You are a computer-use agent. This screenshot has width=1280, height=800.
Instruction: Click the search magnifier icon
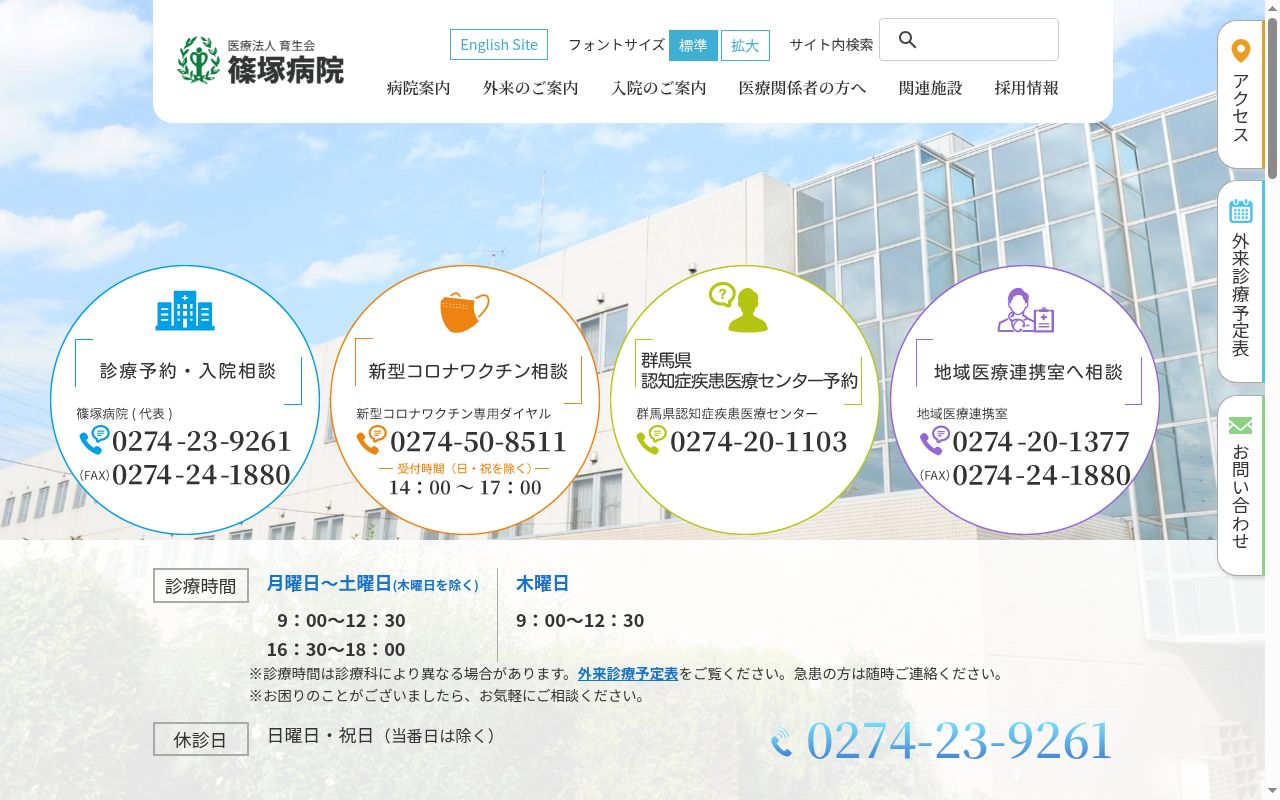(x=907, y=40)
